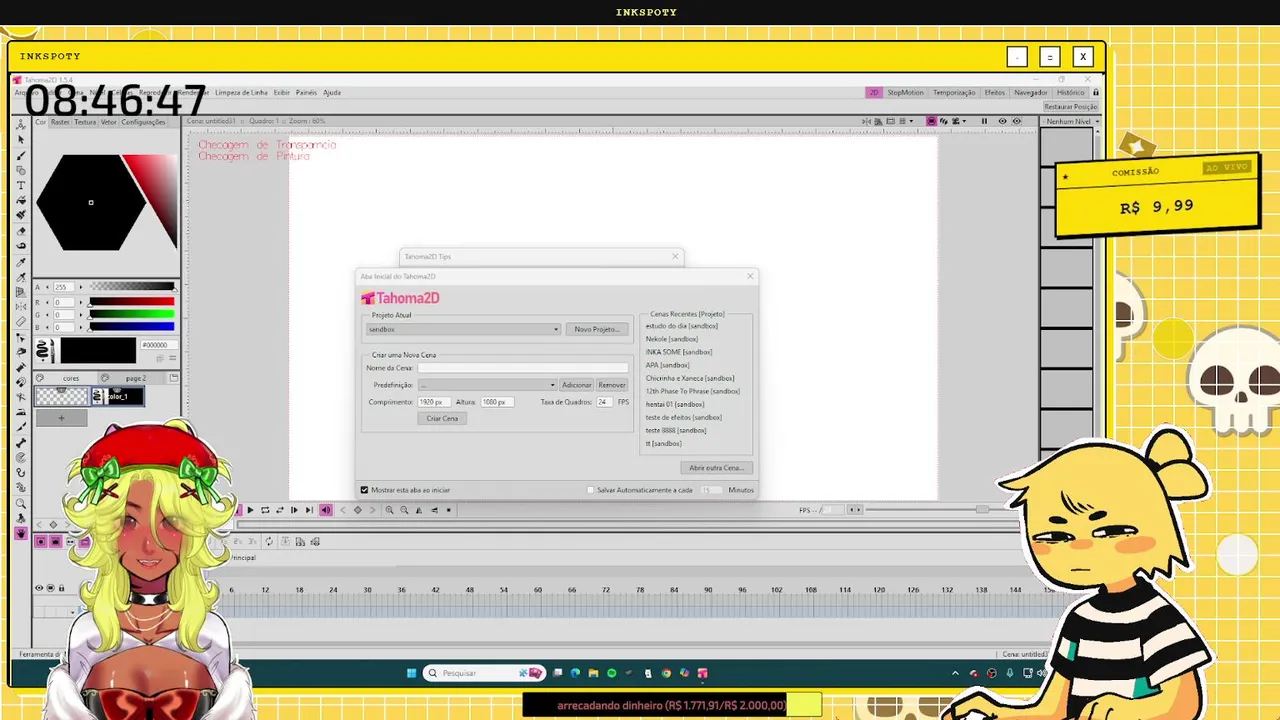Open the Nenhum Nível dropdown
Screen dimensions: 1280x720
click(x=1070, y=121)
